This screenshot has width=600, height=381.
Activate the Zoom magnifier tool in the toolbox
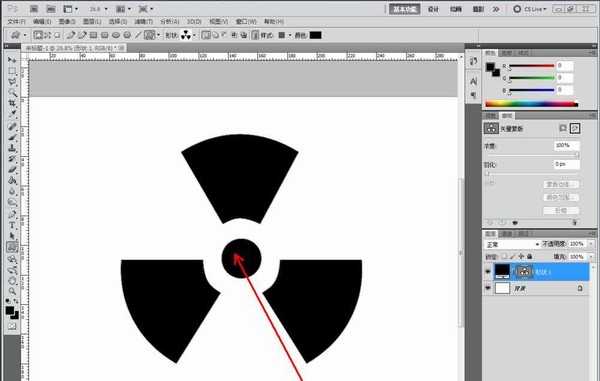click(12, 291)
